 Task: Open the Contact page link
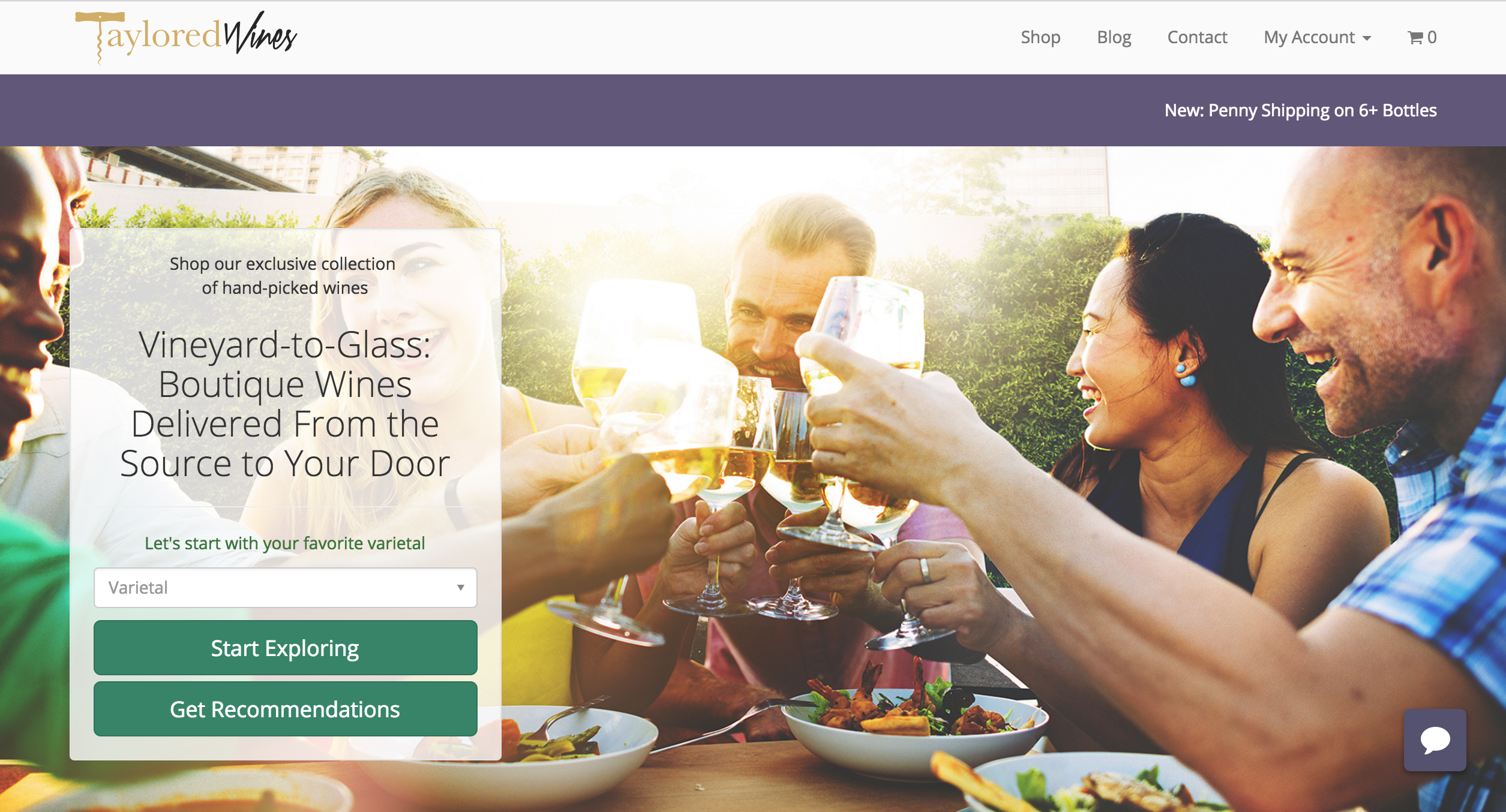1197,37
